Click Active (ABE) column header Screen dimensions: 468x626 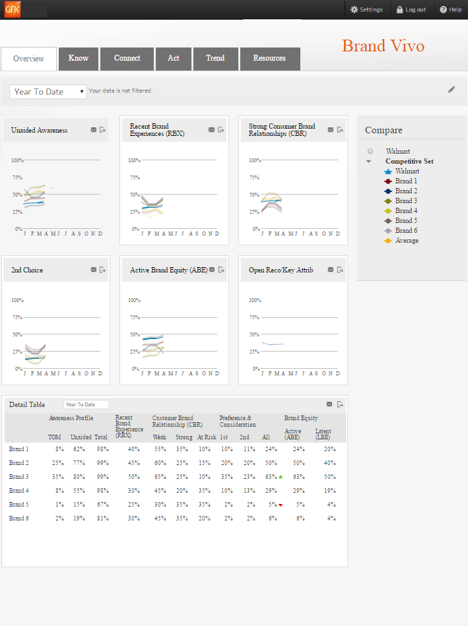(x=293, y=434)
